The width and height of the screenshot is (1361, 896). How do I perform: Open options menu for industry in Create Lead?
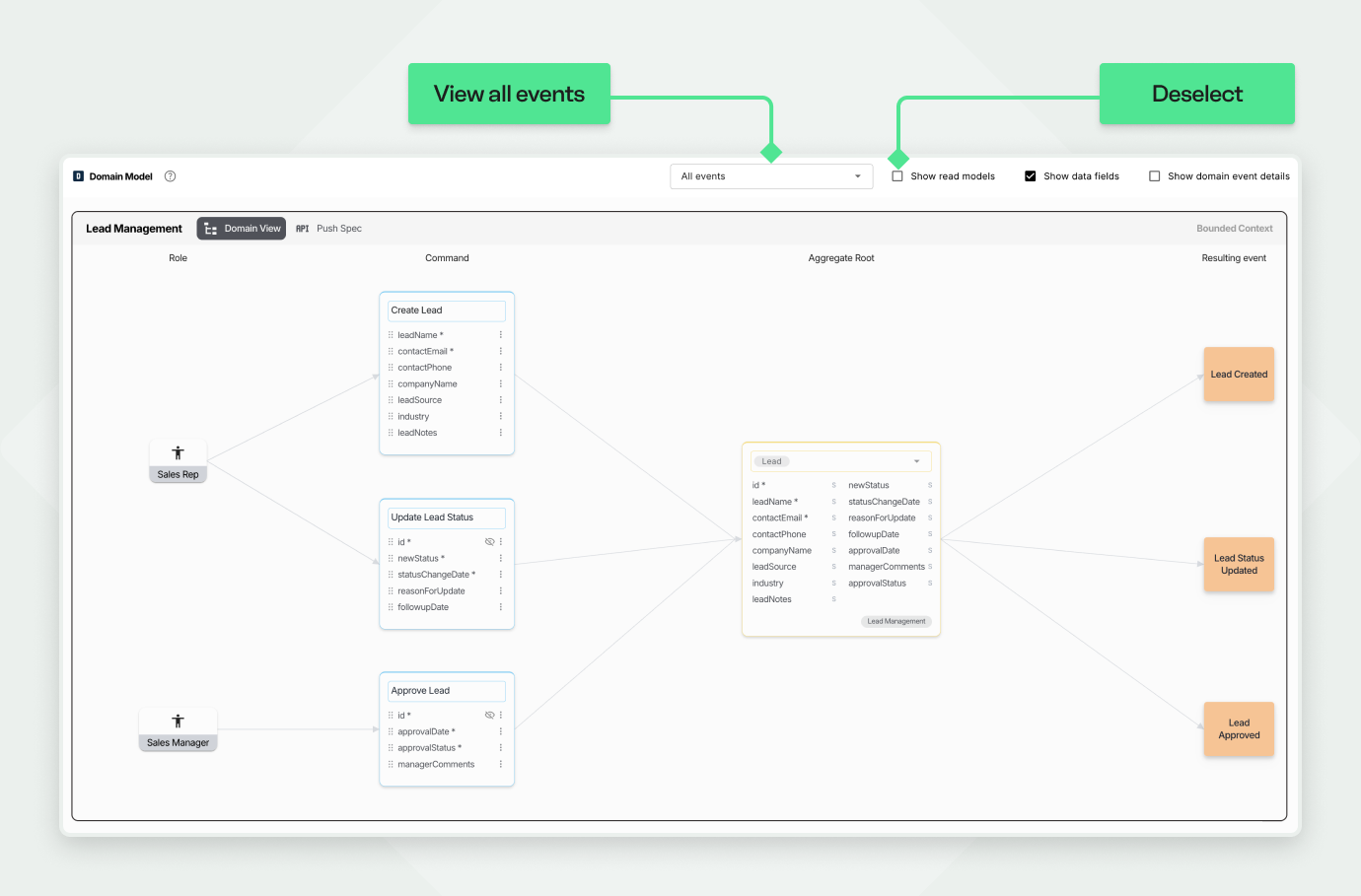coord(501,417)
